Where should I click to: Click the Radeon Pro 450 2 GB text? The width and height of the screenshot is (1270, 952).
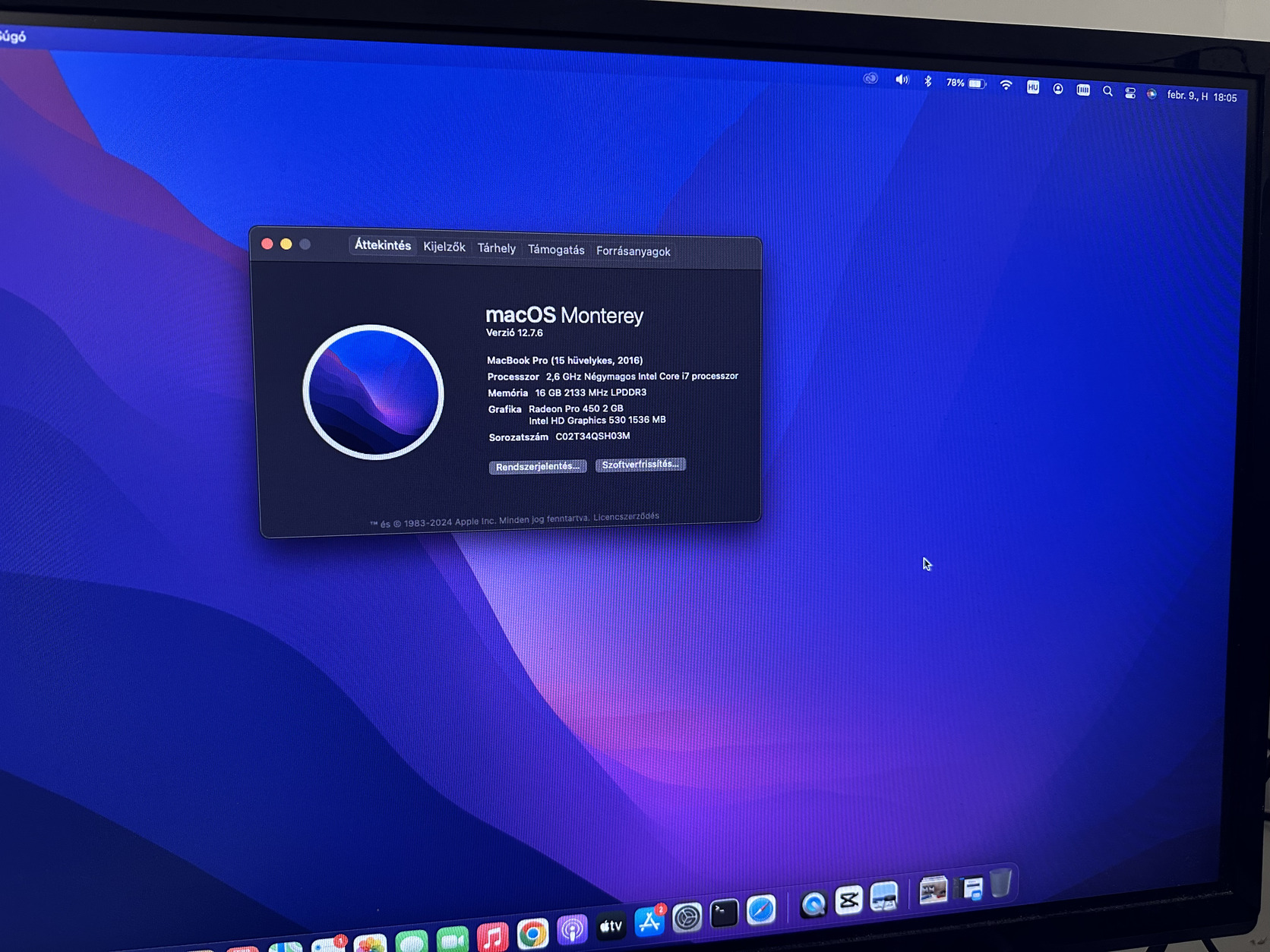(576, 408)
